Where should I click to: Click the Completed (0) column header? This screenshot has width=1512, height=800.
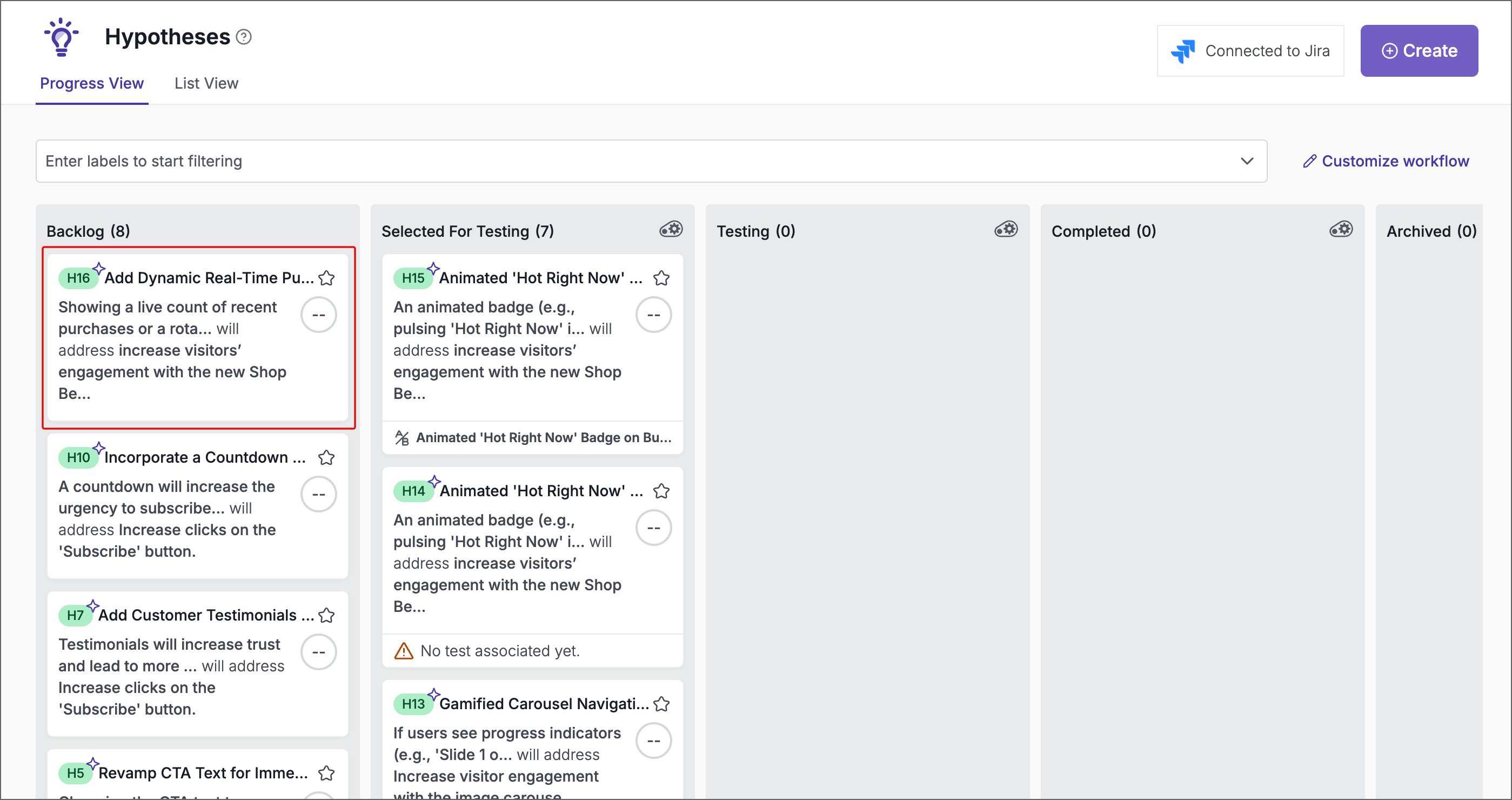[1104, 231]
